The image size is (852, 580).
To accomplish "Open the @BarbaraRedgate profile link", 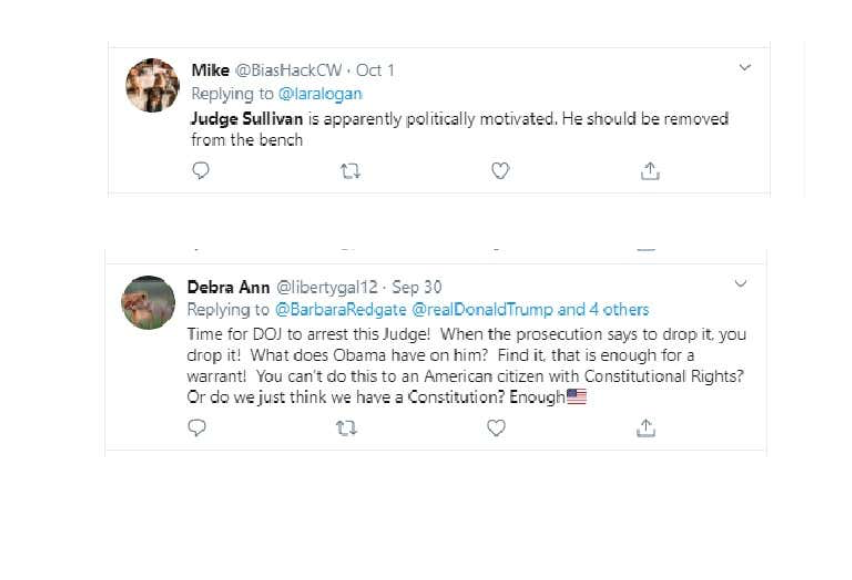I will (341, 309).
